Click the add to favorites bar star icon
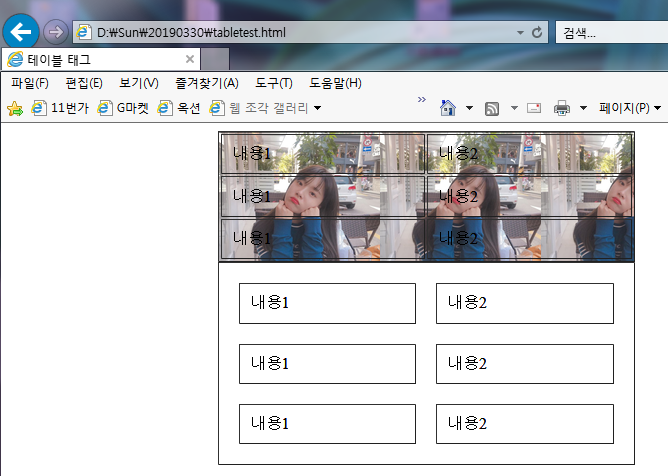The width and height of the screenshot is (668, 476). (x=15, y=108)
